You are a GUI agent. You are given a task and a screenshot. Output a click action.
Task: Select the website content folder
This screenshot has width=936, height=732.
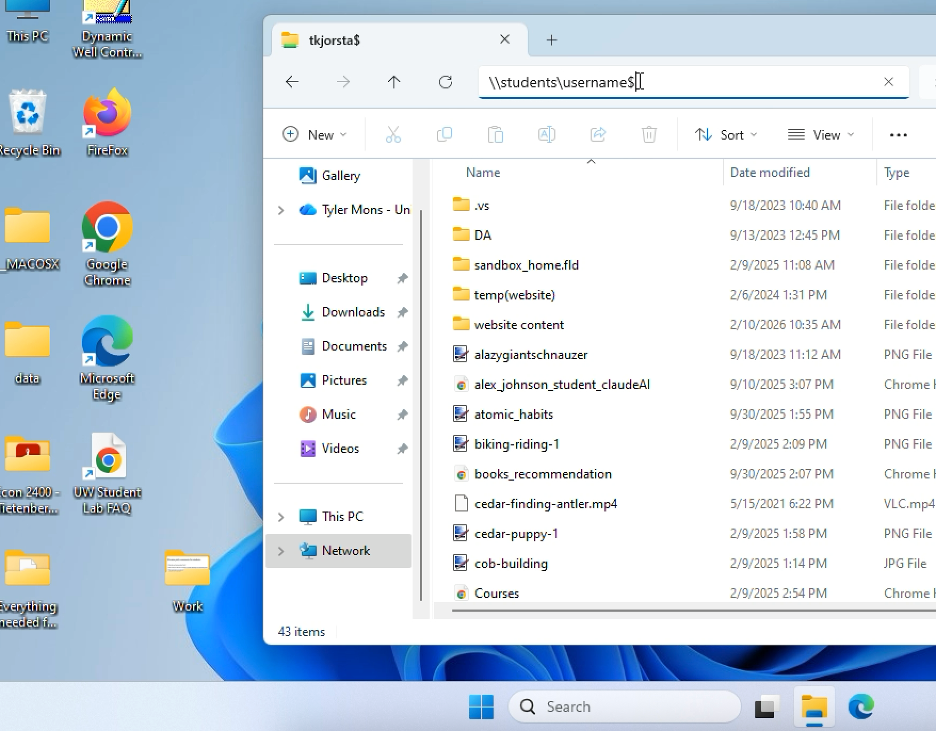pyautogui.click(x=519, y=325)
